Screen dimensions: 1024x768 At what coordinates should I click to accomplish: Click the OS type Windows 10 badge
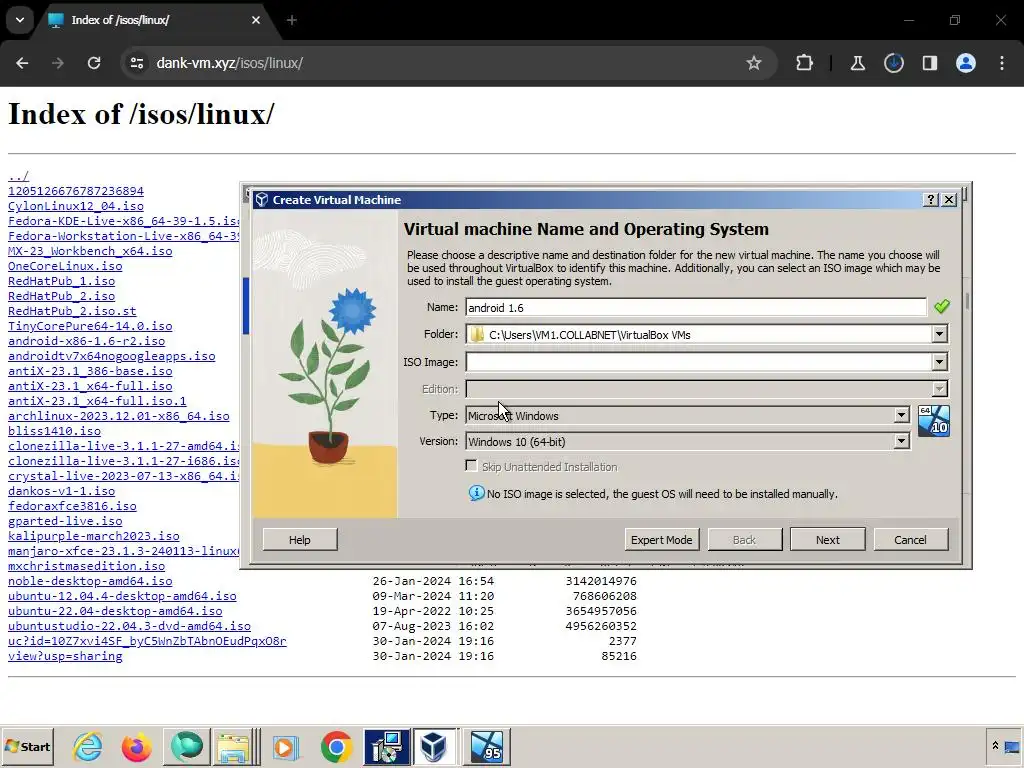934,421
